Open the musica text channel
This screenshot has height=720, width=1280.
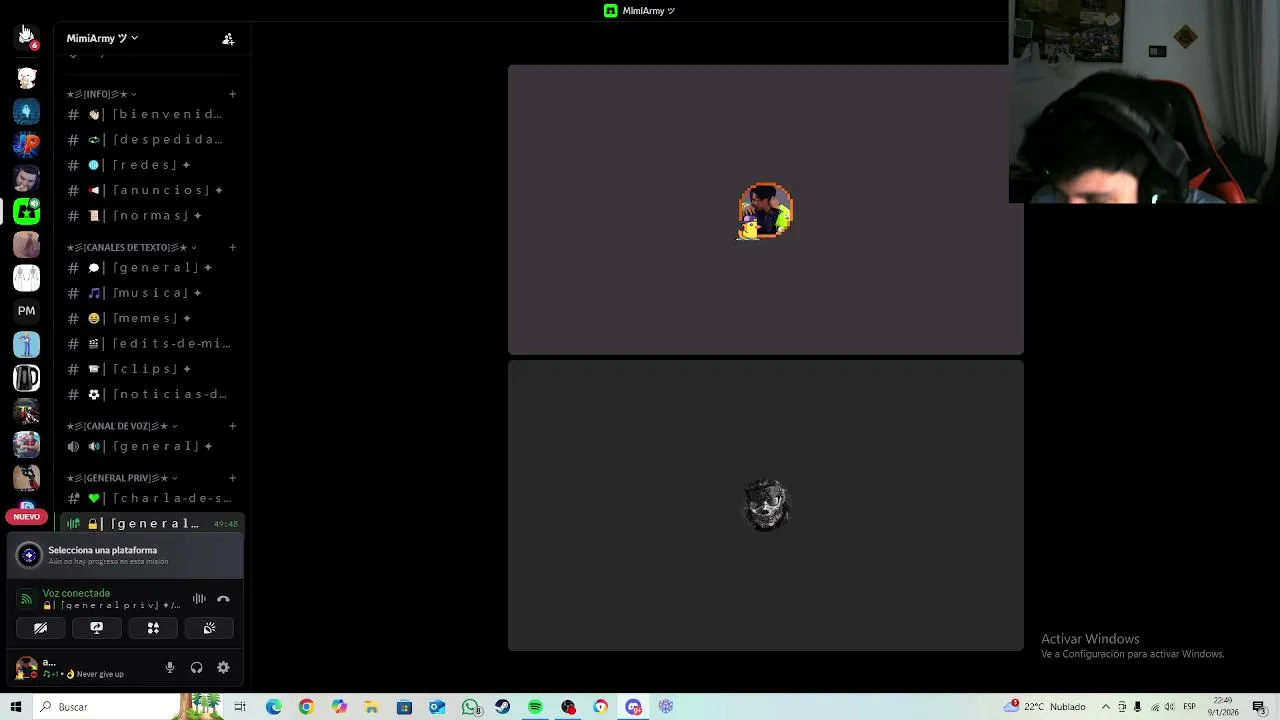tap(151, 293)
